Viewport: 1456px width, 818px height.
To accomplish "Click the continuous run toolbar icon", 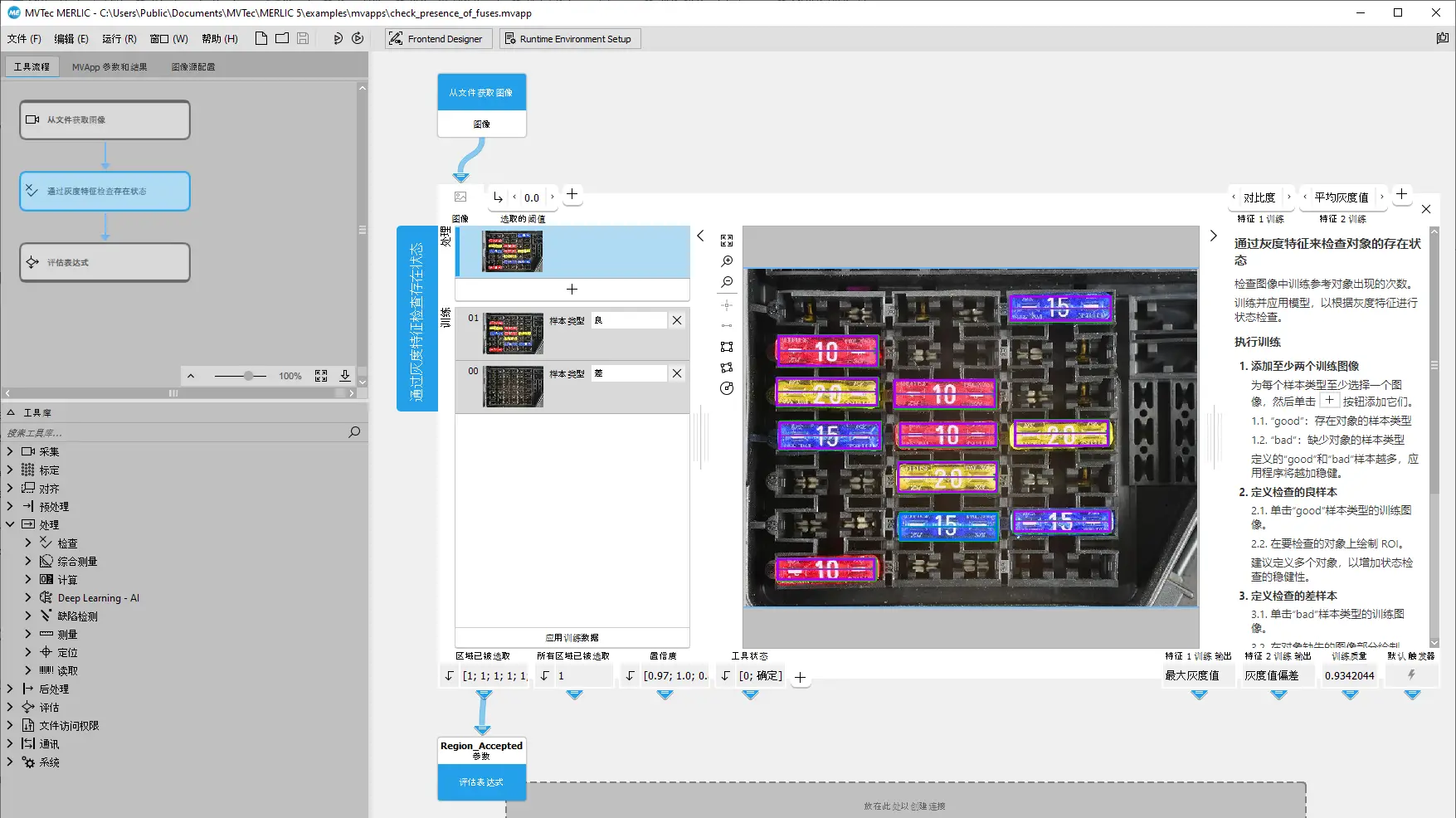I will tap(358, 38).
